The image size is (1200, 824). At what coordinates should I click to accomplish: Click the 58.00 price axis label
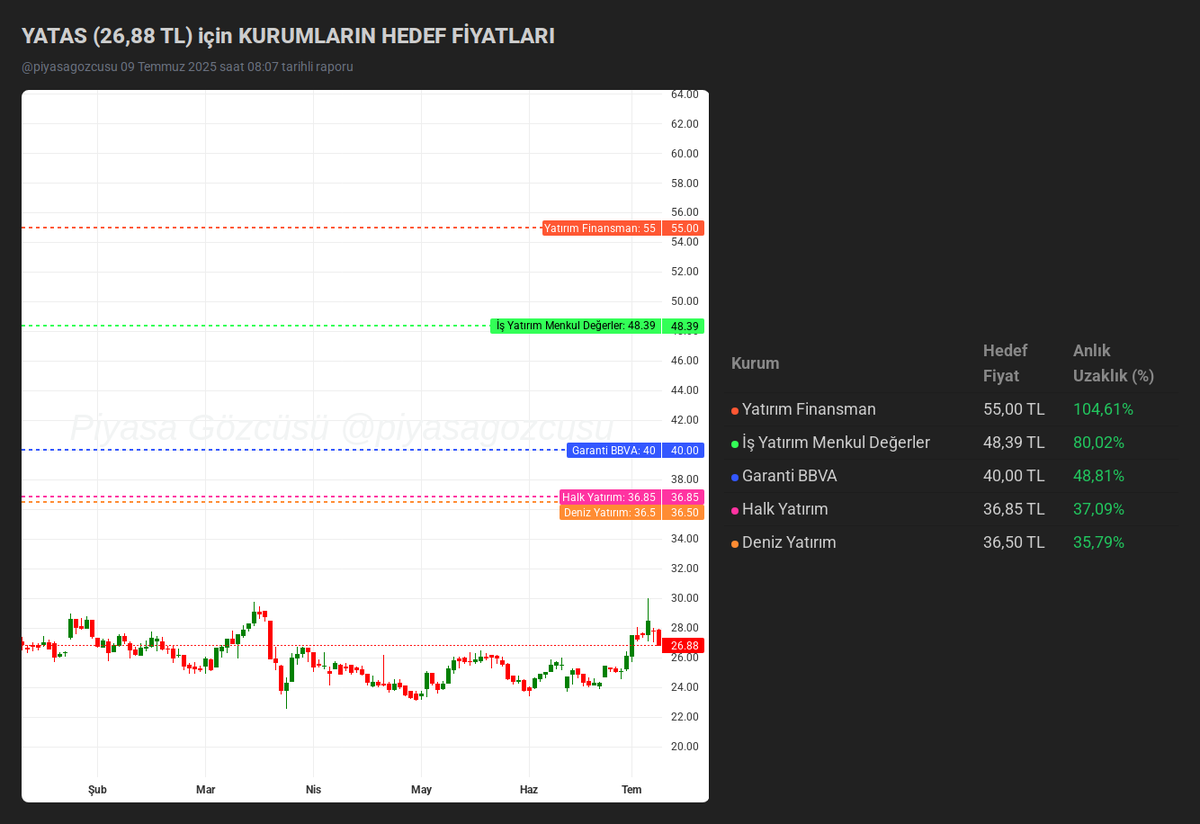point(684,183)
